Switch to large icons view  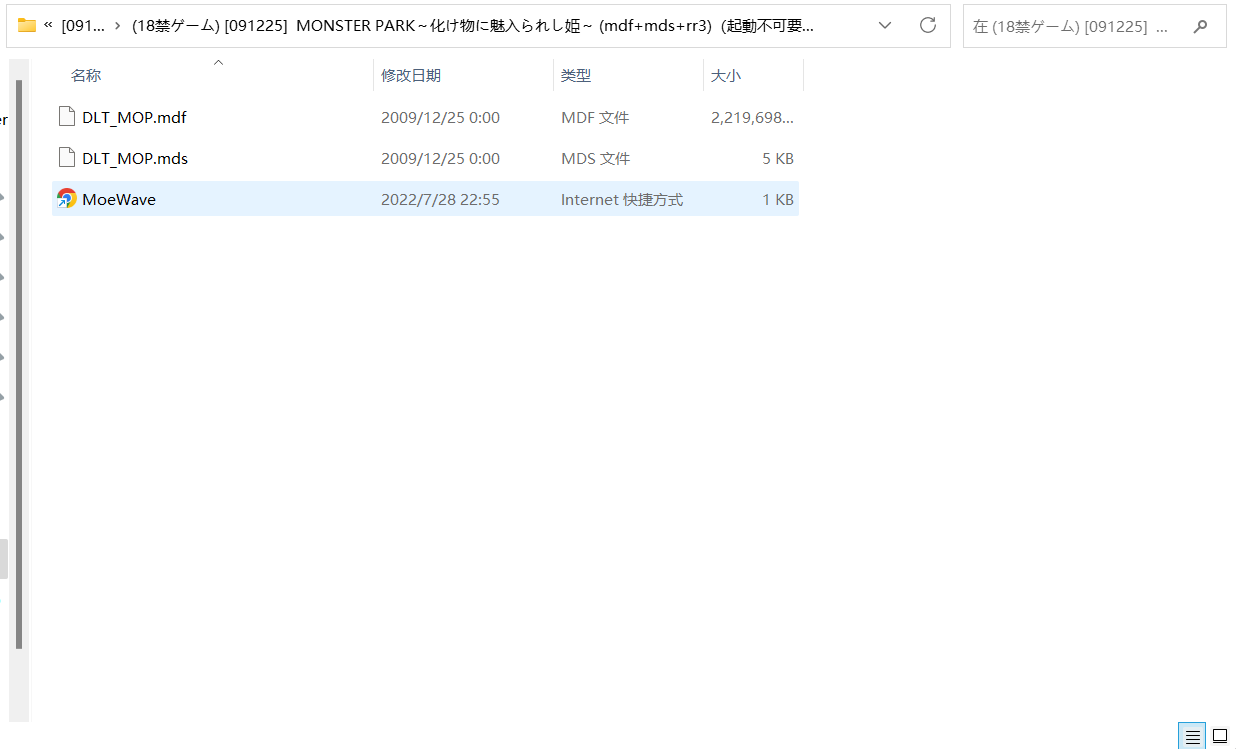[x=1220, y=737]
